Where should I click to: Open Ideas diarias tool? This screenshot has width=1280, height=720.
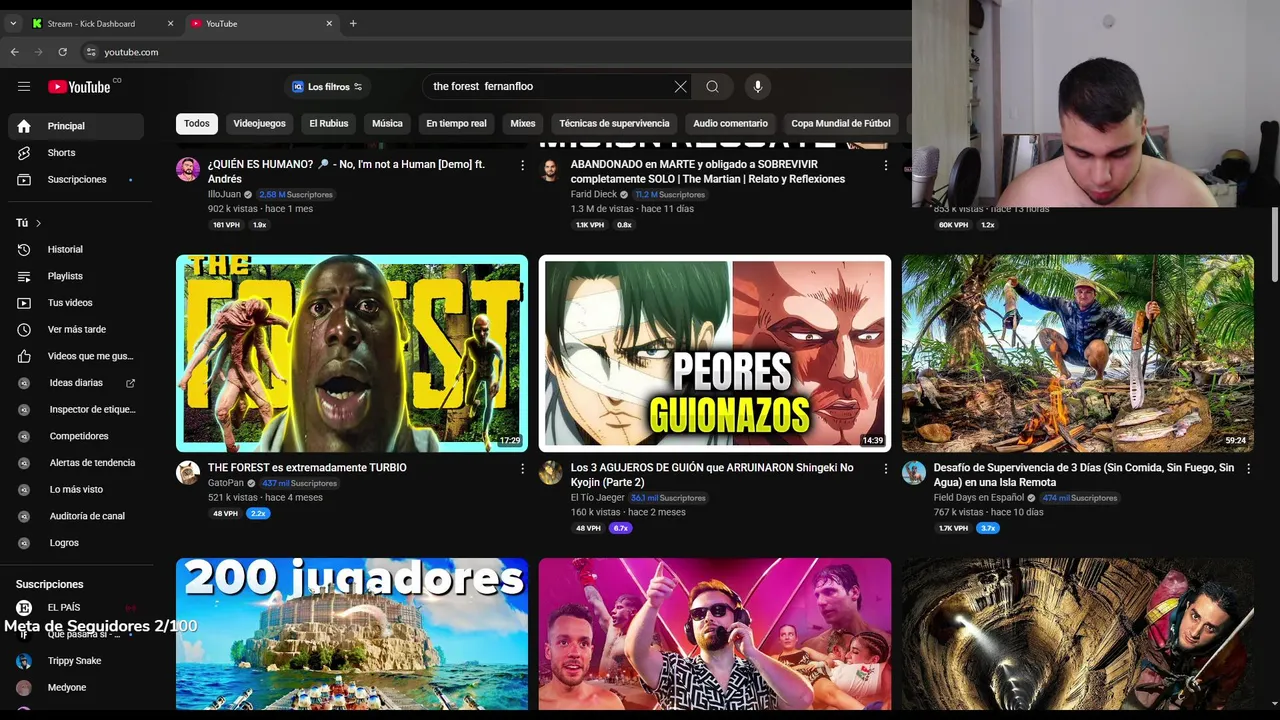tap(76, 383)
